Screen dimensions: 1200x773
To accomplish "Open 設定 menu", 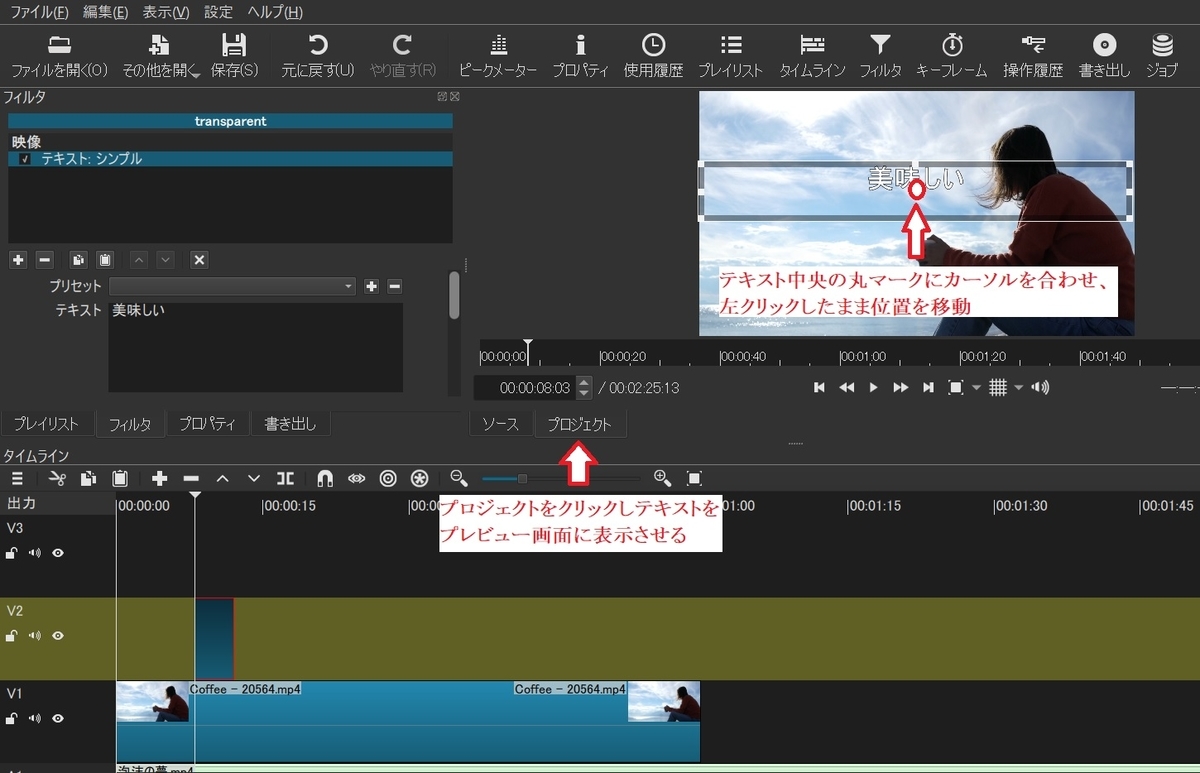I will point(218,12).
